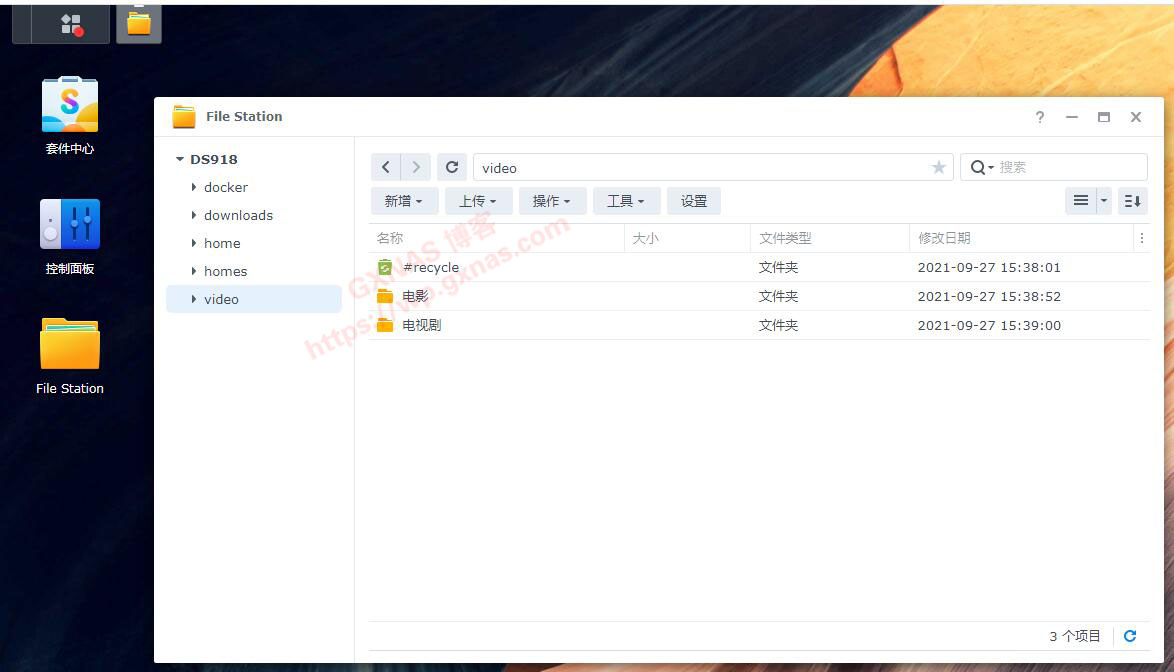Click the refresh icon in the path bar
The height and width of the screenshot is (672, 1174).
click(451, 167)
